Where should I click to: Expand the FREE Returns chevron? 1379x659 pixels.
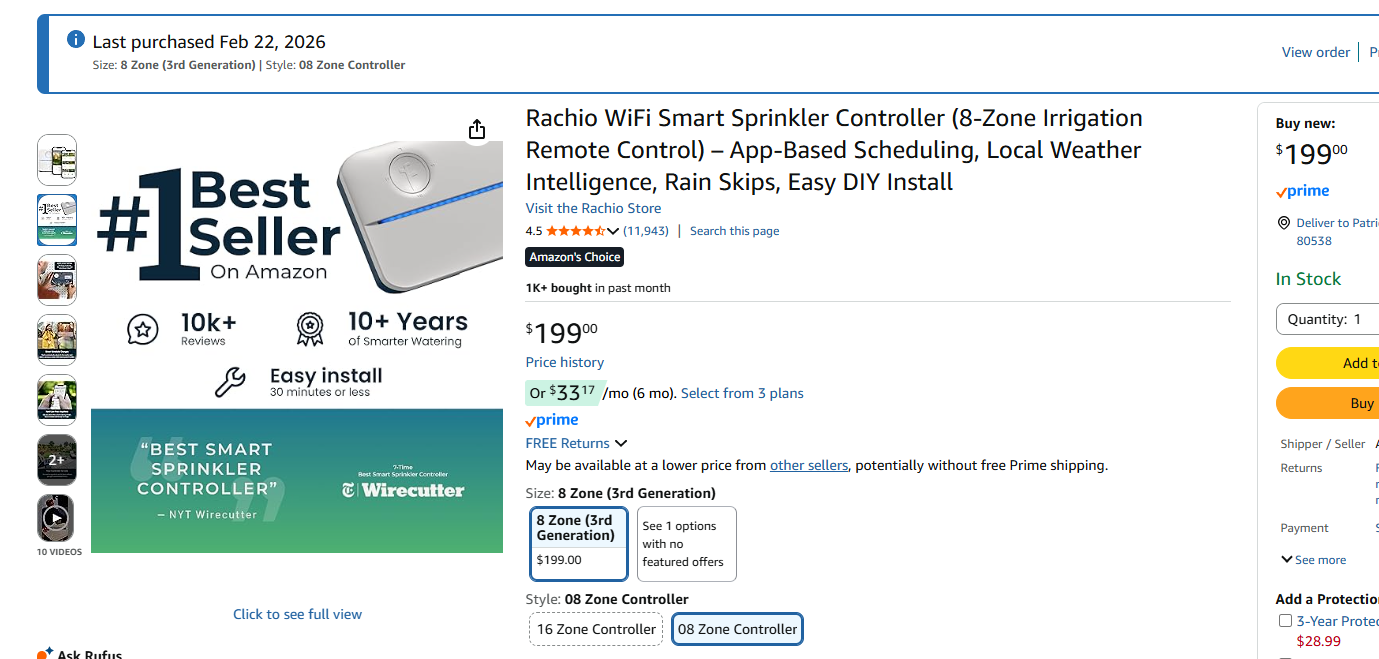[621, 443]
